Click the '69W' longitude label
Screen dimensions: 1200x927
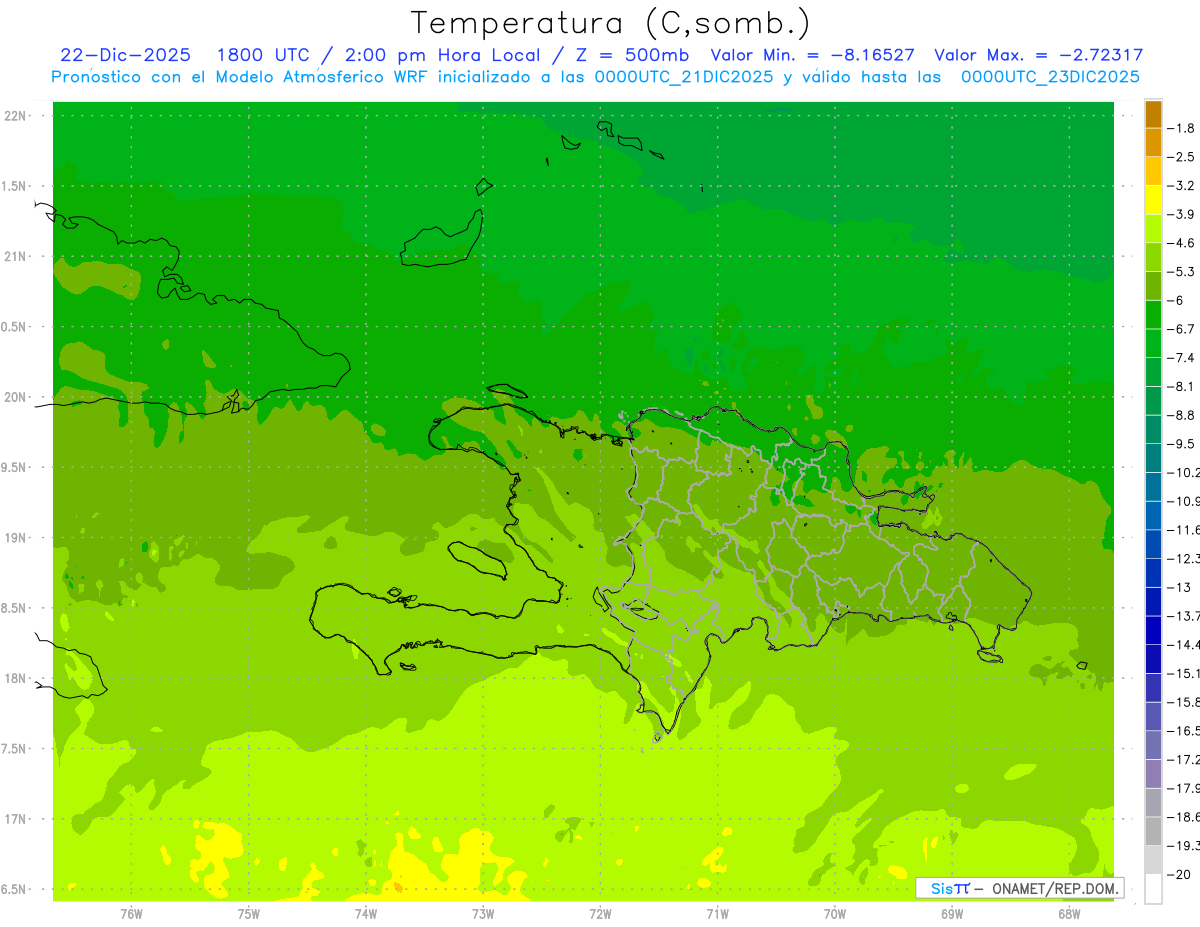tap(951, 914)
